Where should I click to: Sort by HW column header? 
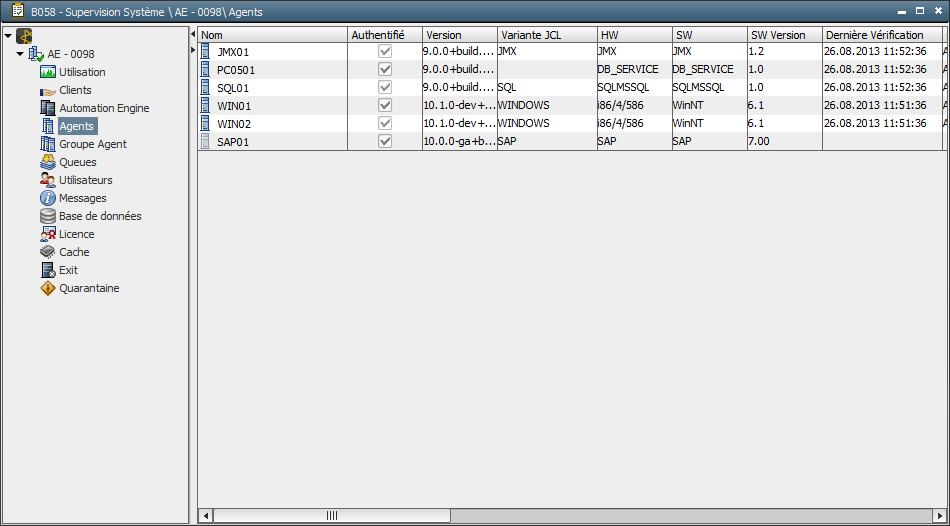[x=634, y=35]
